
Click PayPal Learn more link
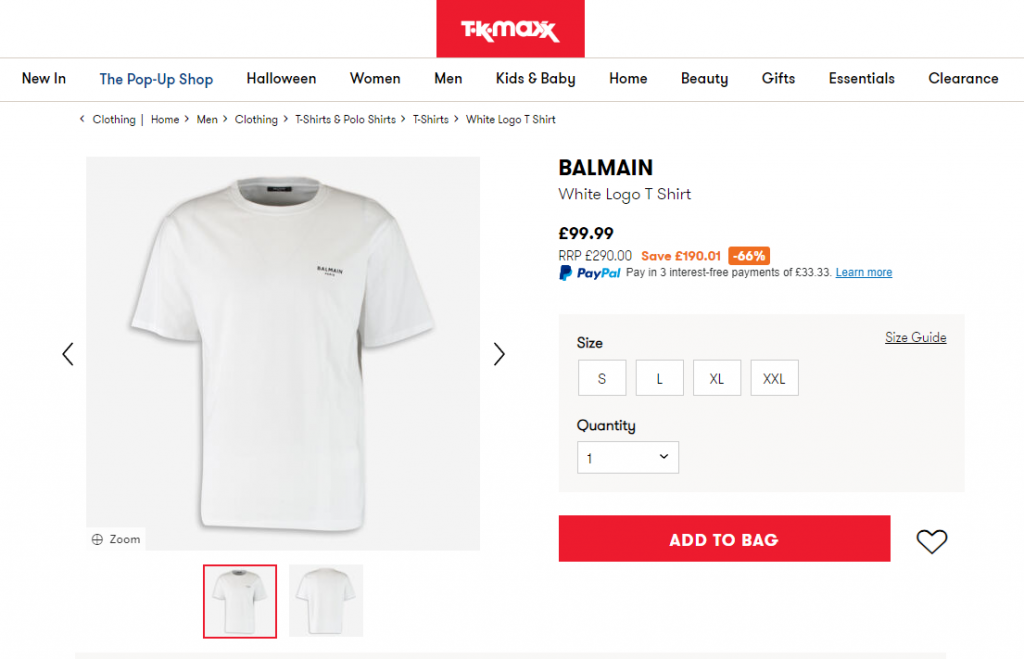click(864, 273)
